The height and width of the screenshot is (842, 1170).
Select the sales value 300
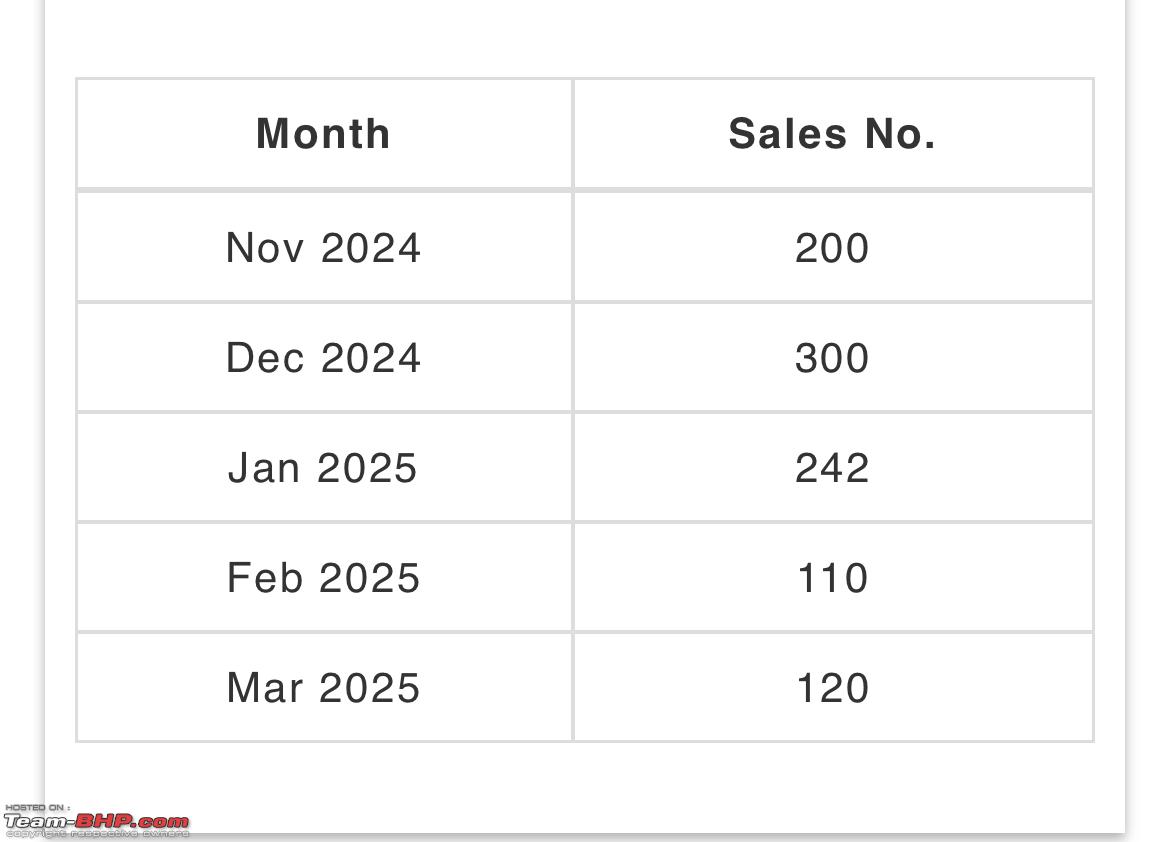tap(833, 358)
